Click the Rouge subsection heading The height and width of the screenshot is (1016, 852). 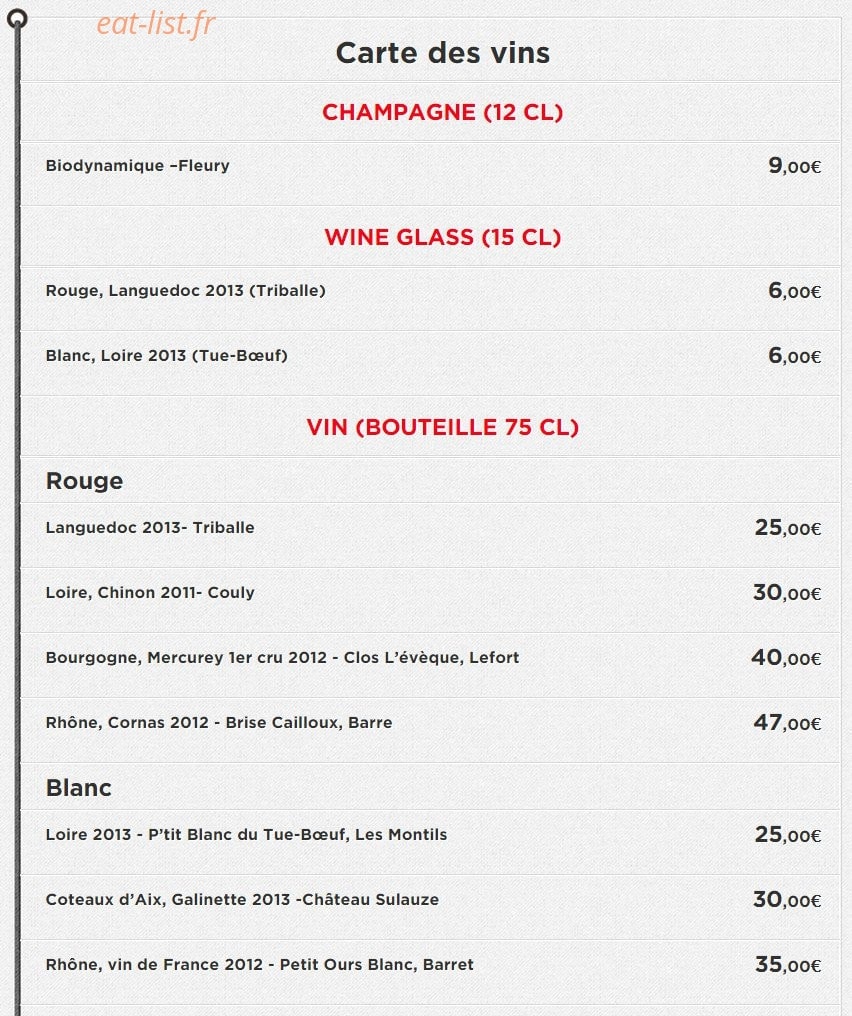[84, 481]
